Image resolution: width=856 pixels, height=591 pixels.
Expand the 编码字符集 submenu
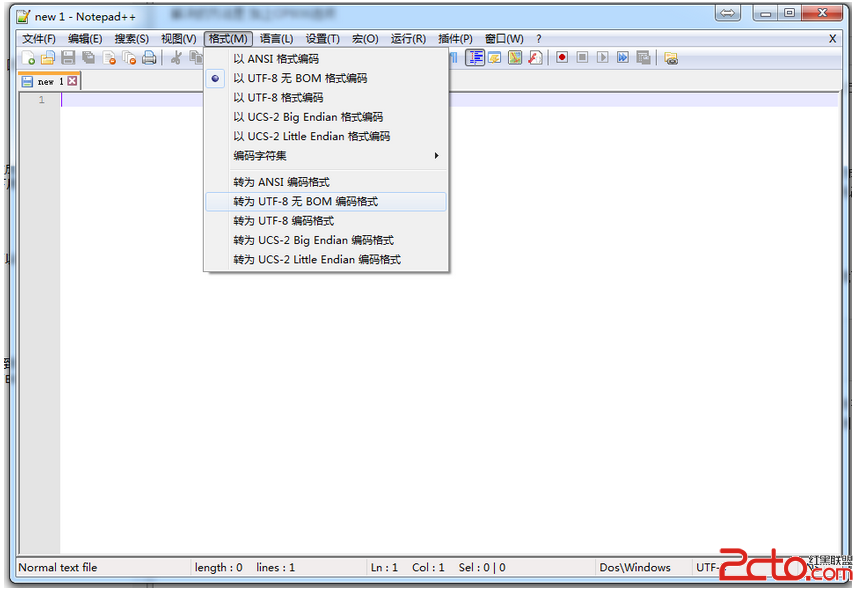[x=326, y=156]
